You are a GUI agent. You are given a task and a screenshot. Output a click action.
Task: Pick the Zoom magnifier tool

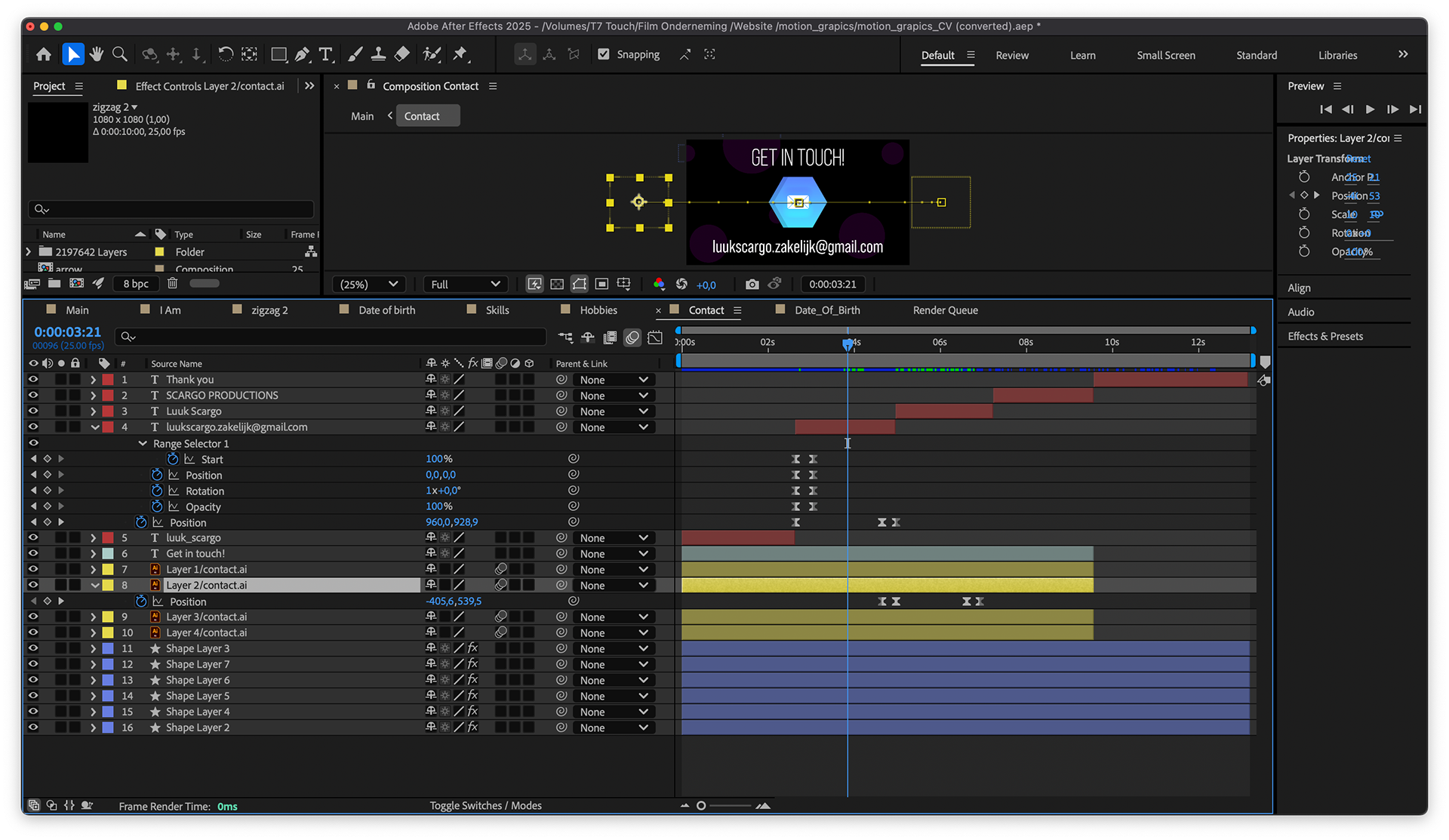119,54
